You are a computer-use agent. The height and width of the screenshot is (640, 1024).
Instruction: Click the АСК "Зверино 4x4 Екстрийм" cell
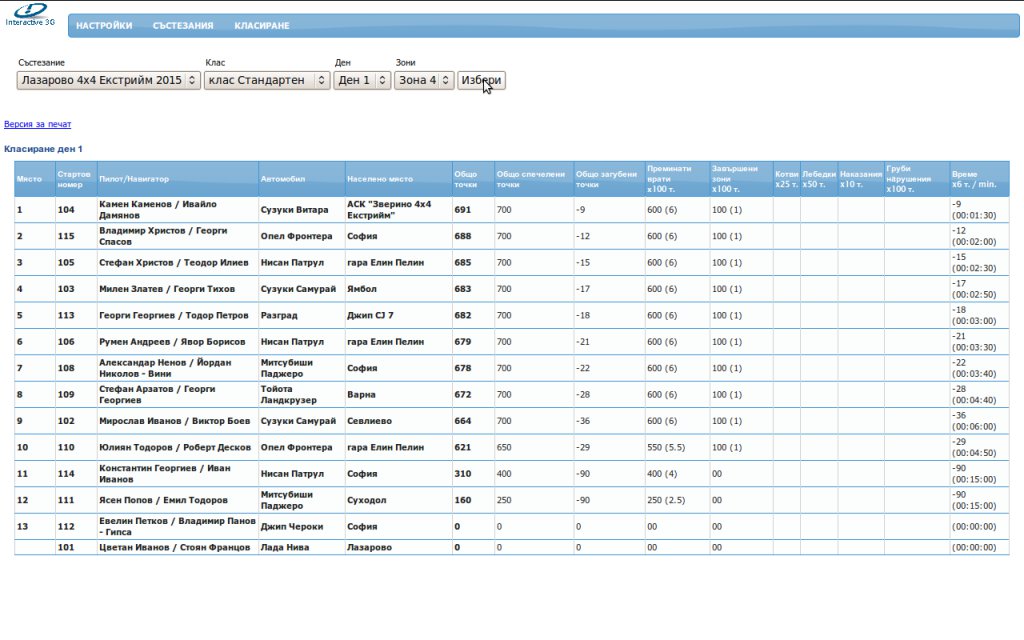pos(398,210)
